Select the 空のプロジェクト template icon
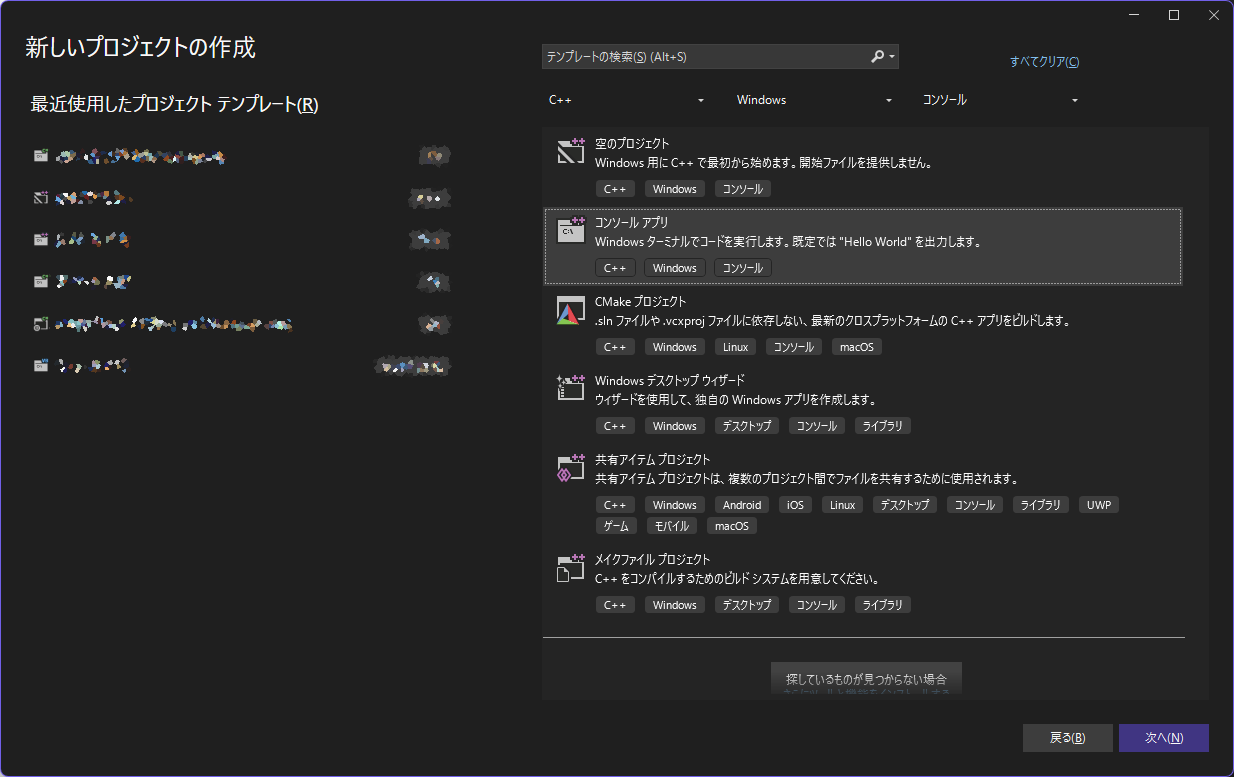1234x777 pixels. pos(570,152)
